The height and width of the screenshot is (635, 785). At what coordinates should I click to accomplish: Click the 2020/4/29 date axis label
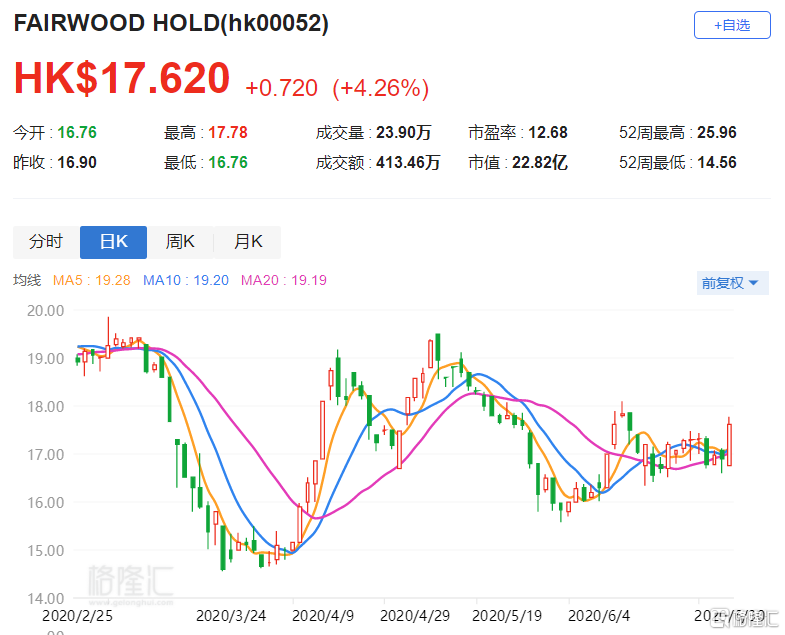pyautogui.click(x=415, y=615)
